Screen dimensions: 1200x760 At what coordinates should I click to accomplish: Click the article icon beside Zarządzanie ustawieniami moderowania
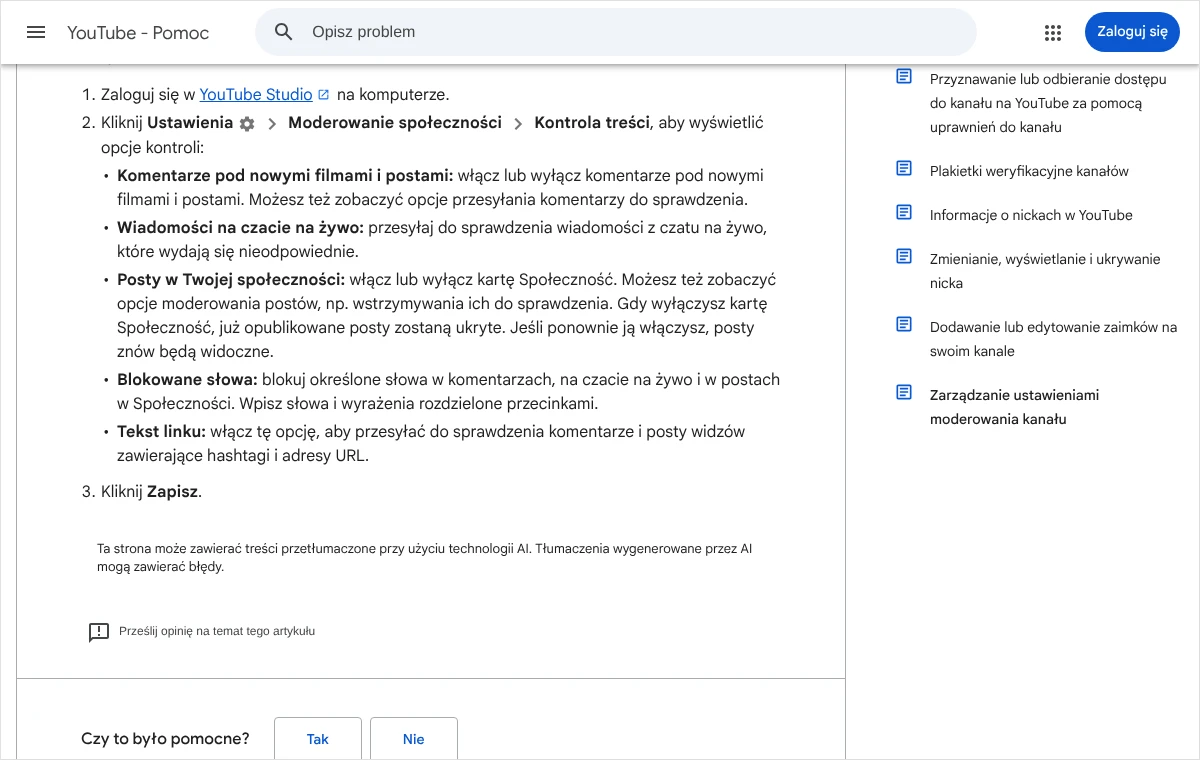[904, 393]
